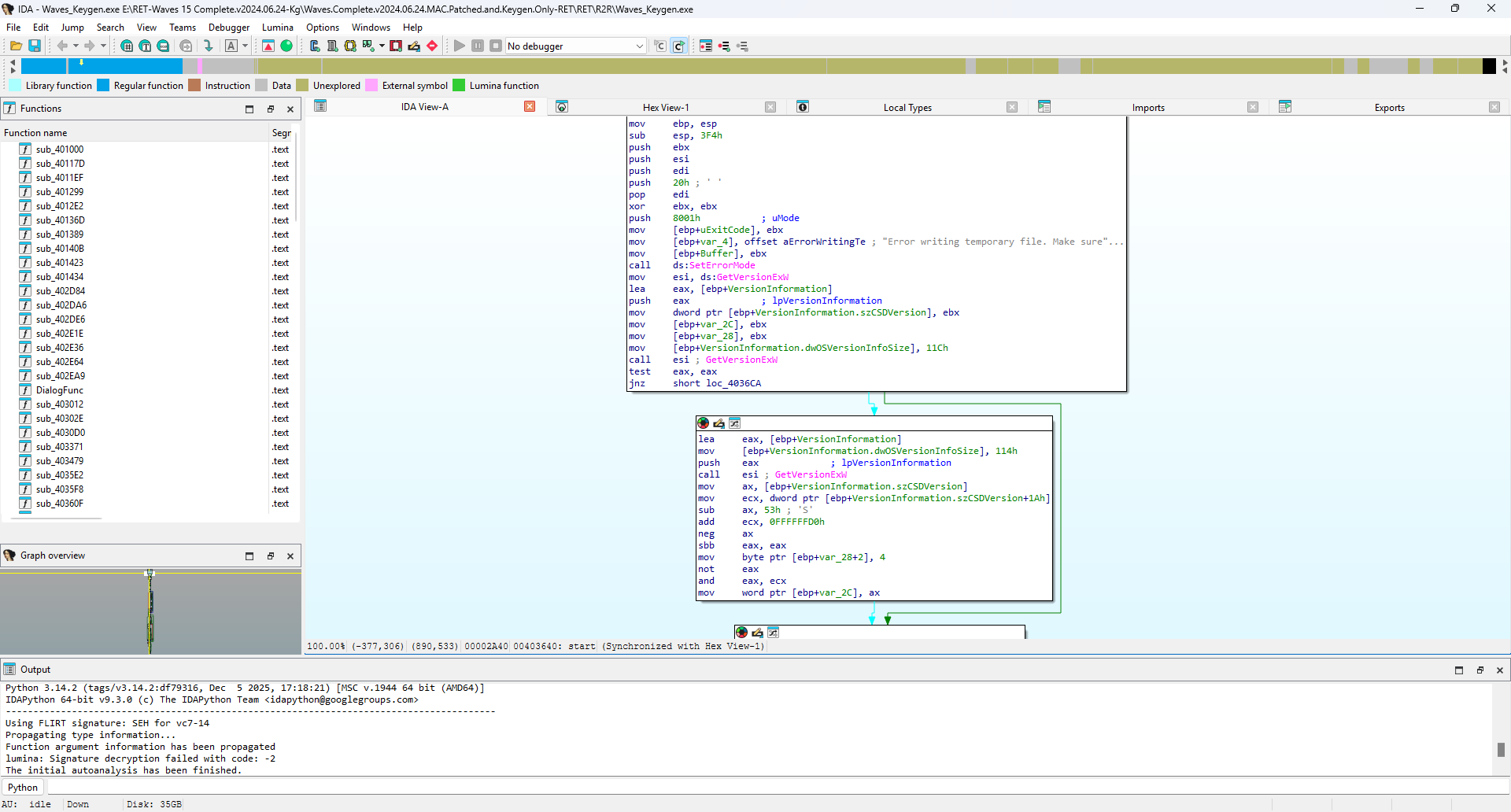This screenshot has width=1511, height=812.
Task: Select DialogFunc in the Functions list
Action: click(60, 390)
